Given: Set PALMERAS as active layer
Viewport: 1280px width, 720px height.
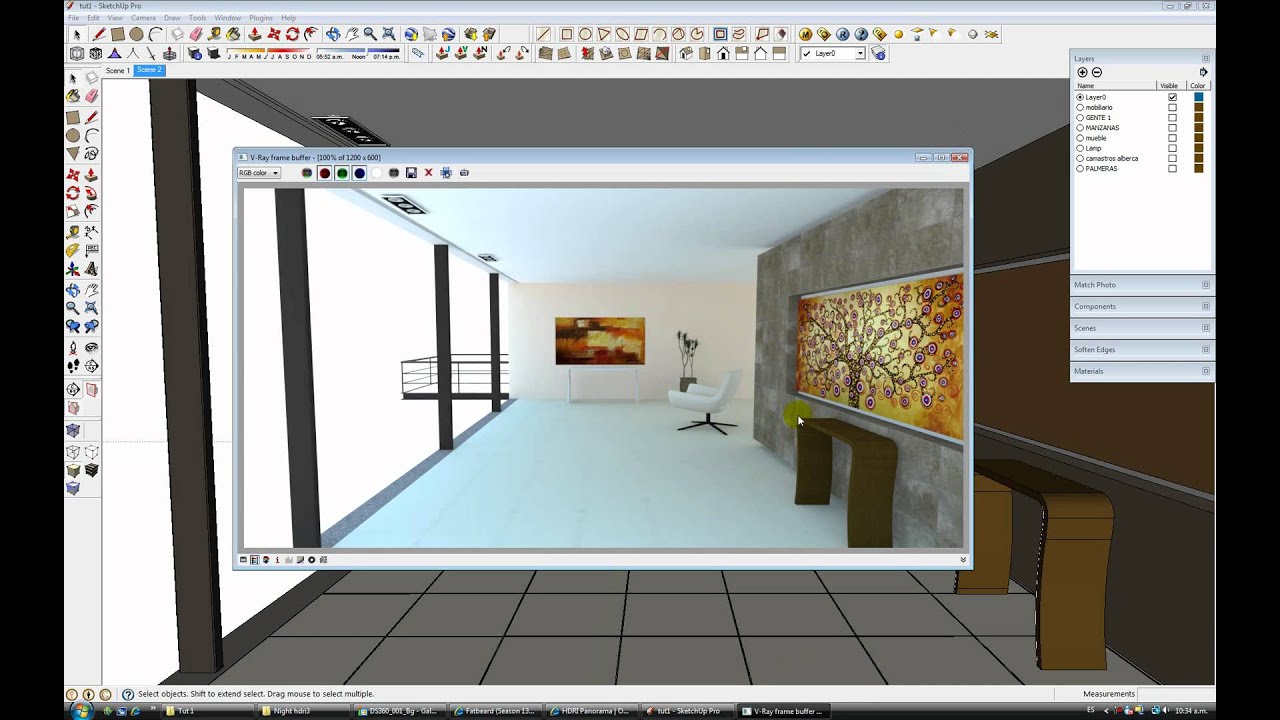Looking at the screenshot, I should 1080,169.
